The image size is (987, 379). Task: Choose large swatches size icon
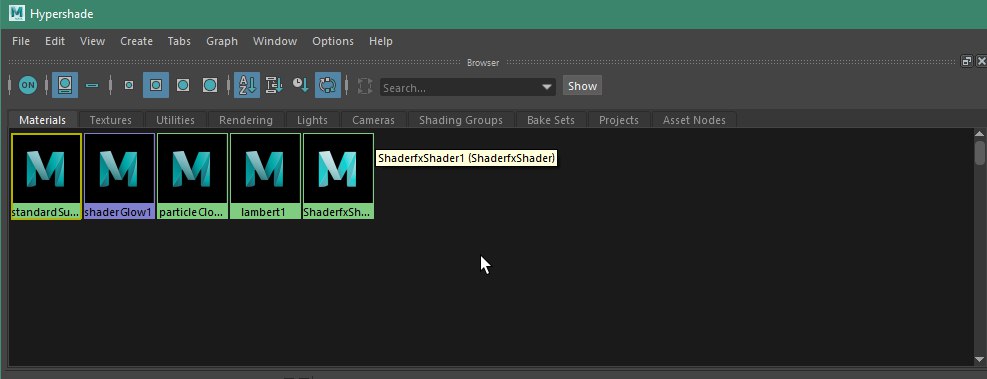coord(183,85)
